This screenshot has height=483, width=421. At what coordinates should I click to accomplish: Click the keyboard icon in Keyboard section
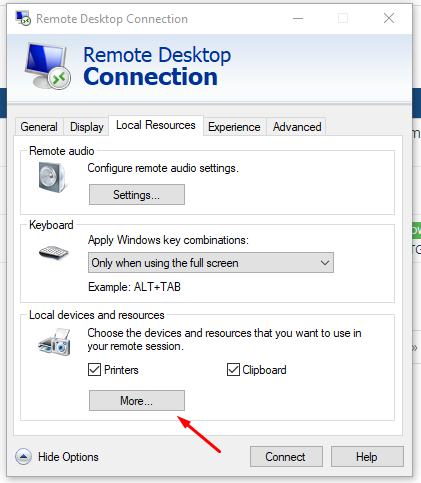53,252
